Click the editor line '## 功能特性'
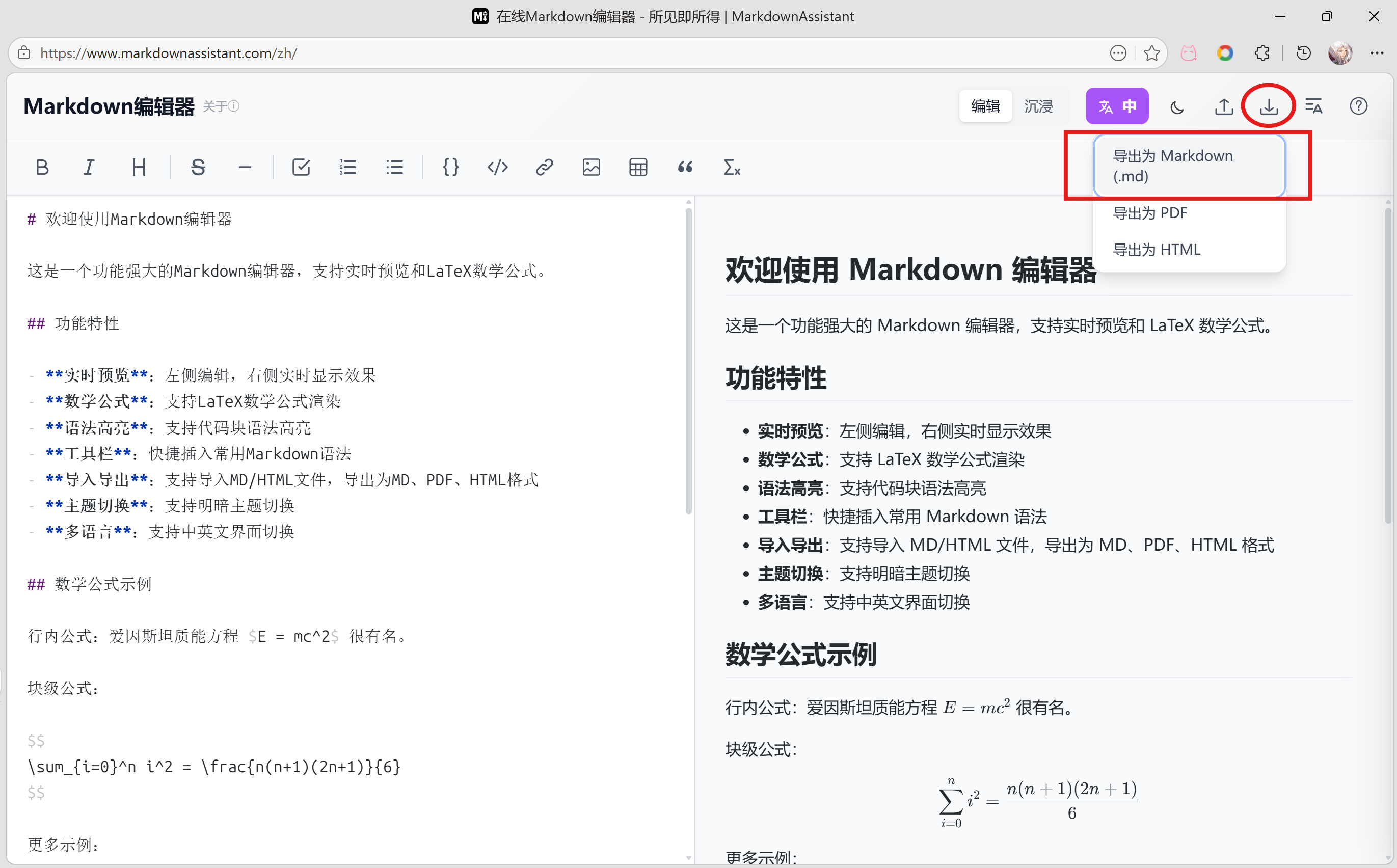This screenshot has height=868, width=1397. point(73,323)
